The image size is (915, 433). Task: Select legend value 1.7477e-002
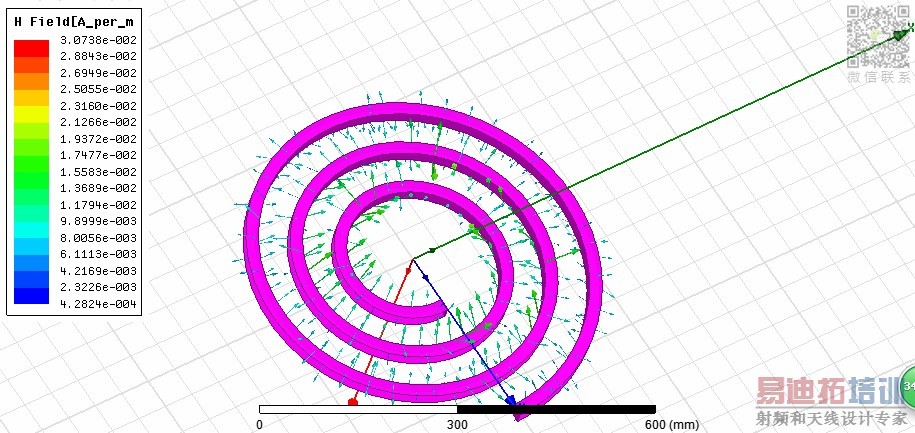click(x=98, y=155)
